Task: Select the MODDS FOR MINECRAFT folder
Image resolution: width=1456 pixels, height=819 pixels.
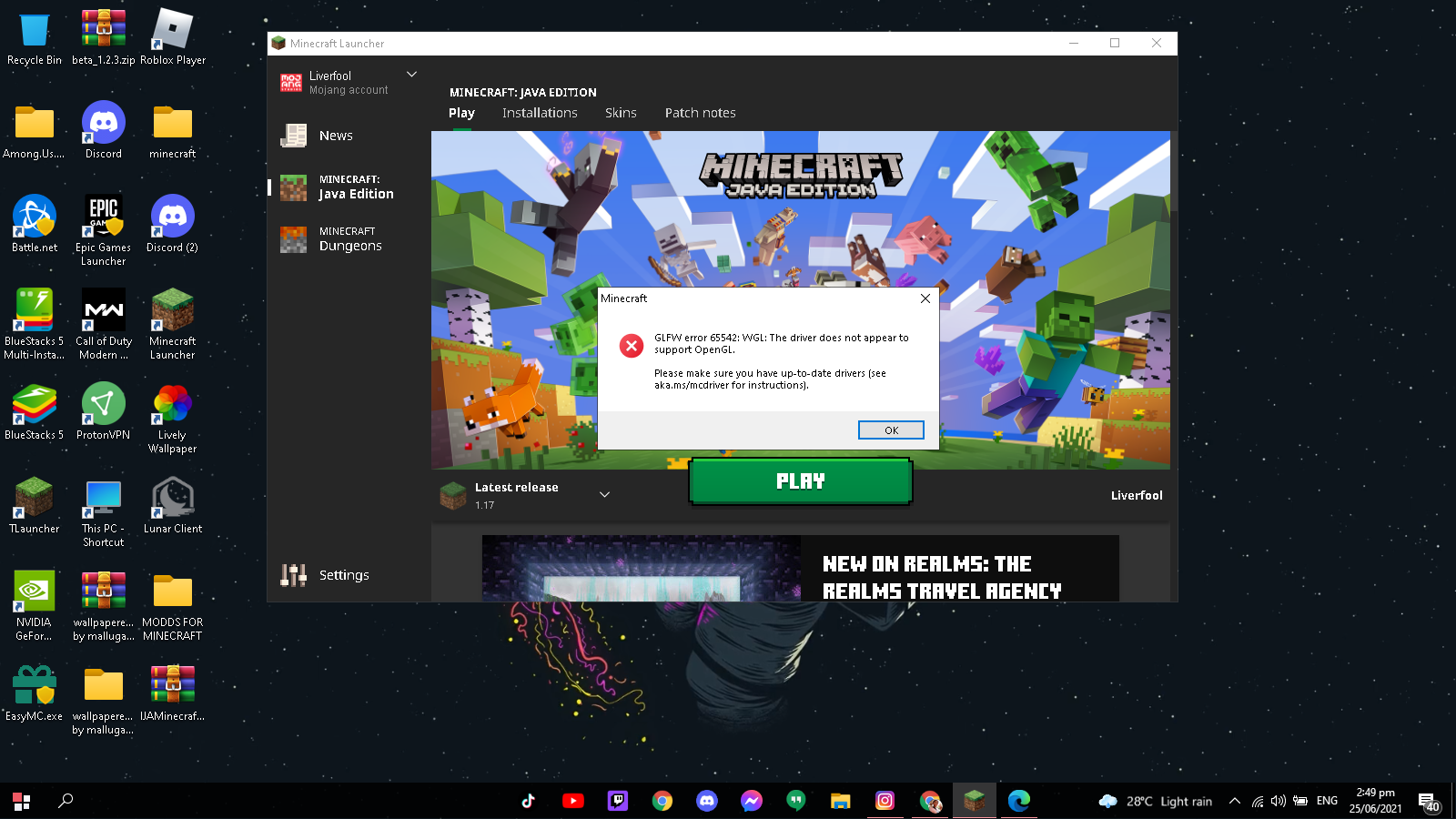Action: [173, 606]
